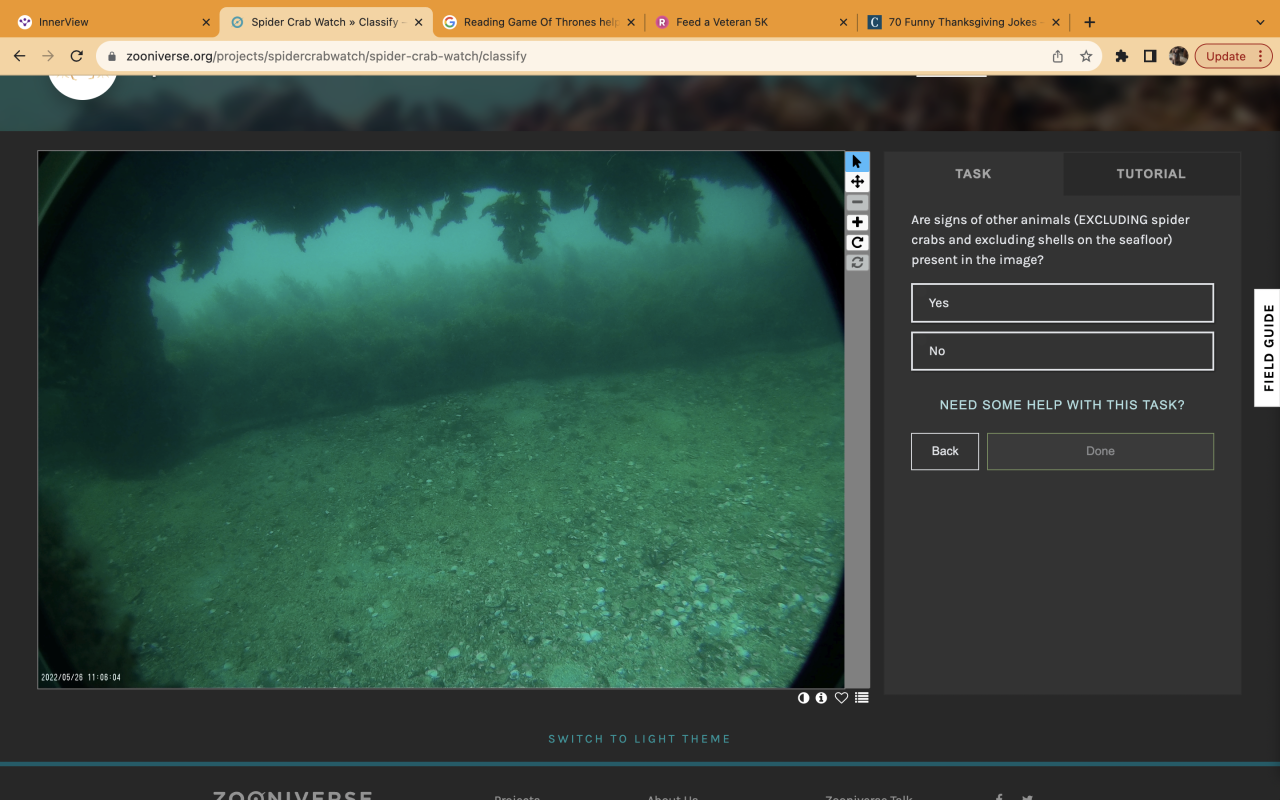Rotate the subject image
Viewport: 1280px width, 800px height.
(x=857, y=242)
